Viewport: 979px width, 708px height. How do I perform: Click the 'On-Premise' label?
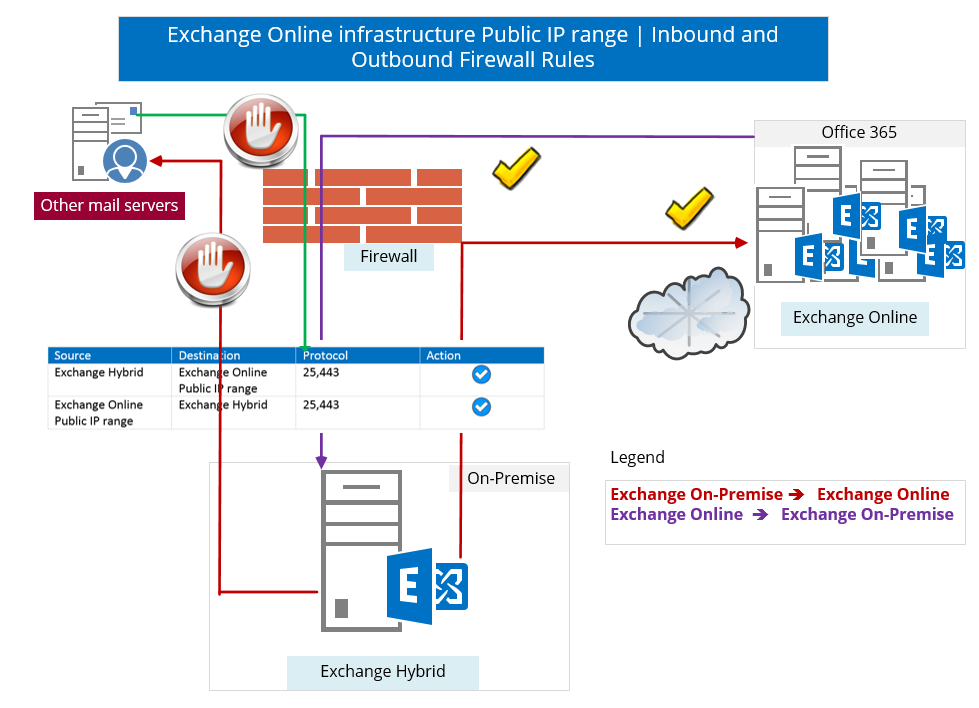pyautogui.click(x=511, y=478)
